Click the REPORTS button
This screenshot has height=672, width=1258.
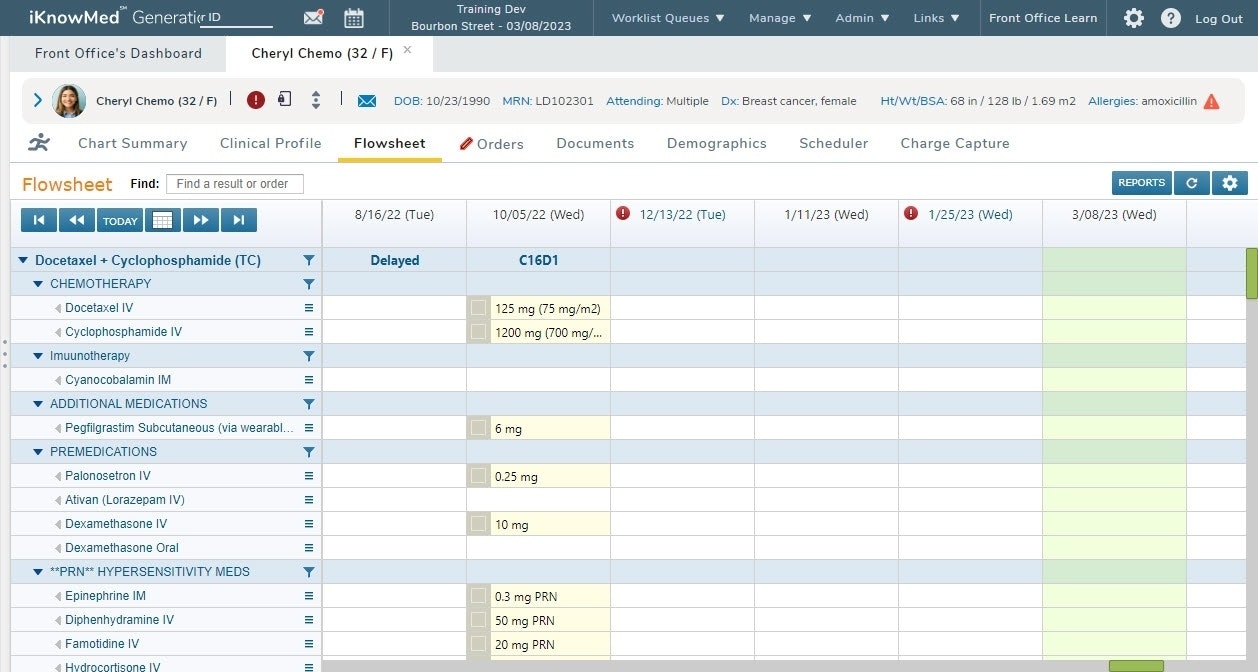tap(1141, 183)
